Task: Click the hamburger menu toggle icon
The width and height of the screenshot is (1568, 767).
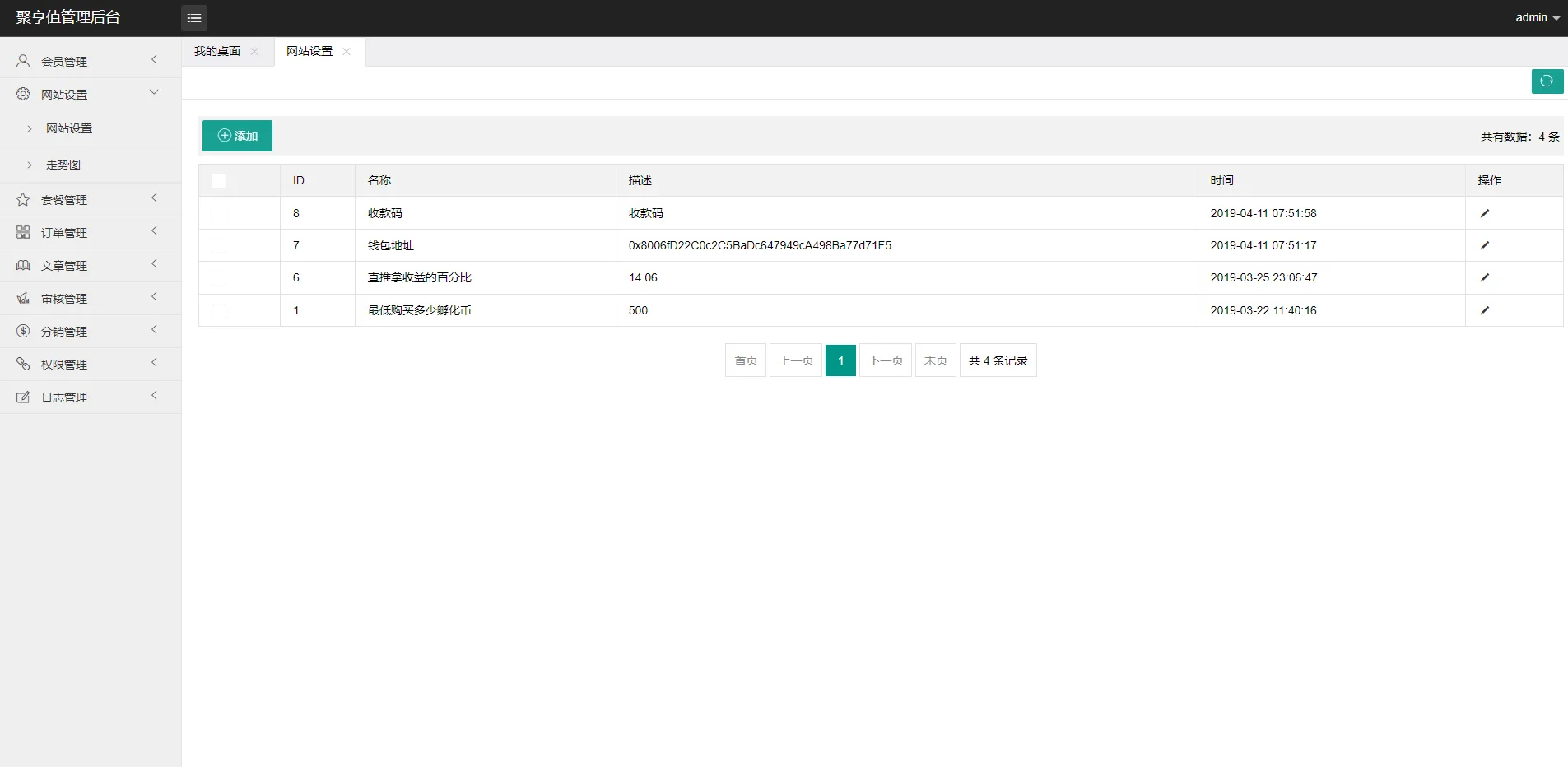Action: (194, 18)
